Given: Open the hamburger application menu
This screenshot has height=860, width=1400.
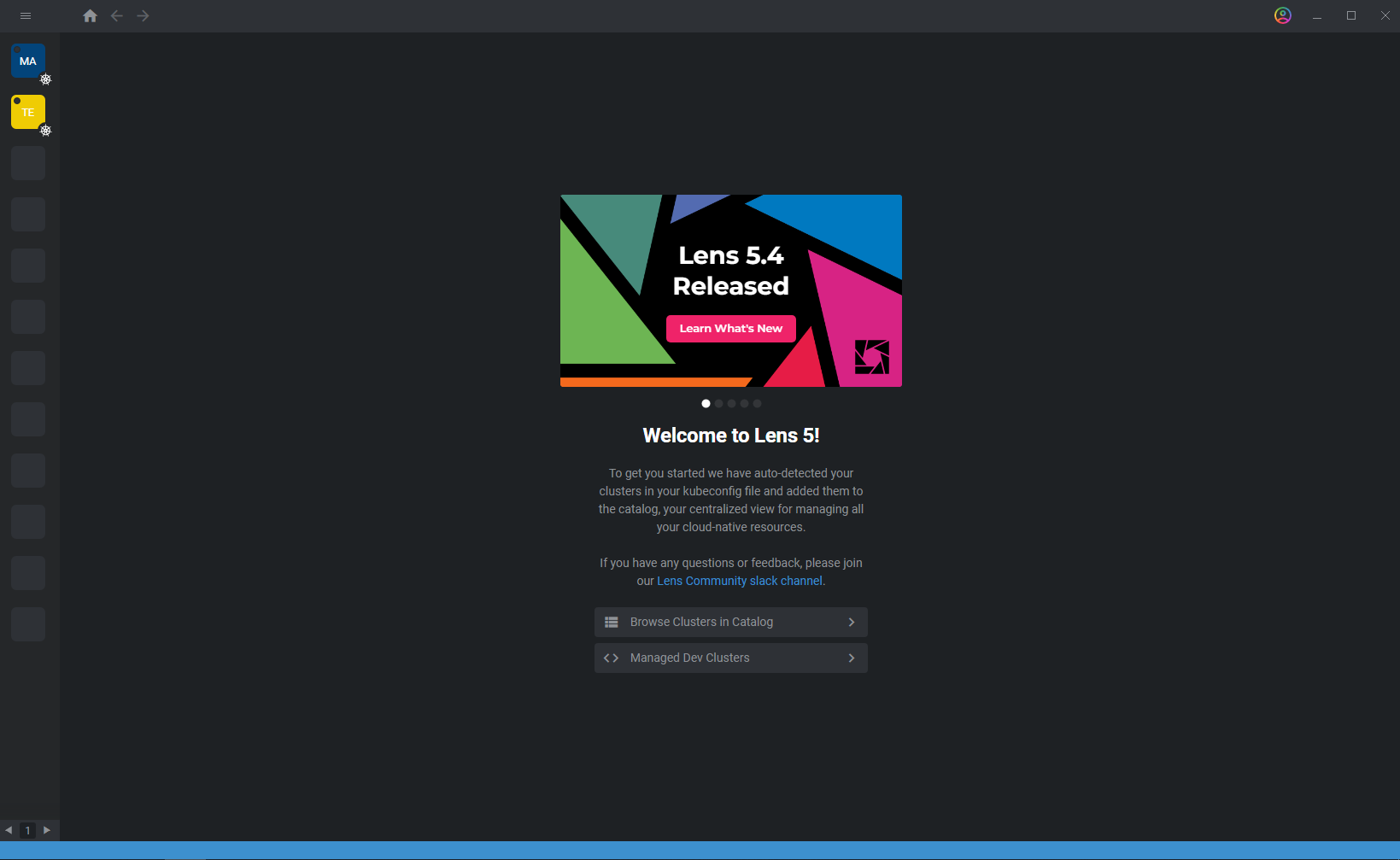Looking at the screenshot, I should coord(26,15).
